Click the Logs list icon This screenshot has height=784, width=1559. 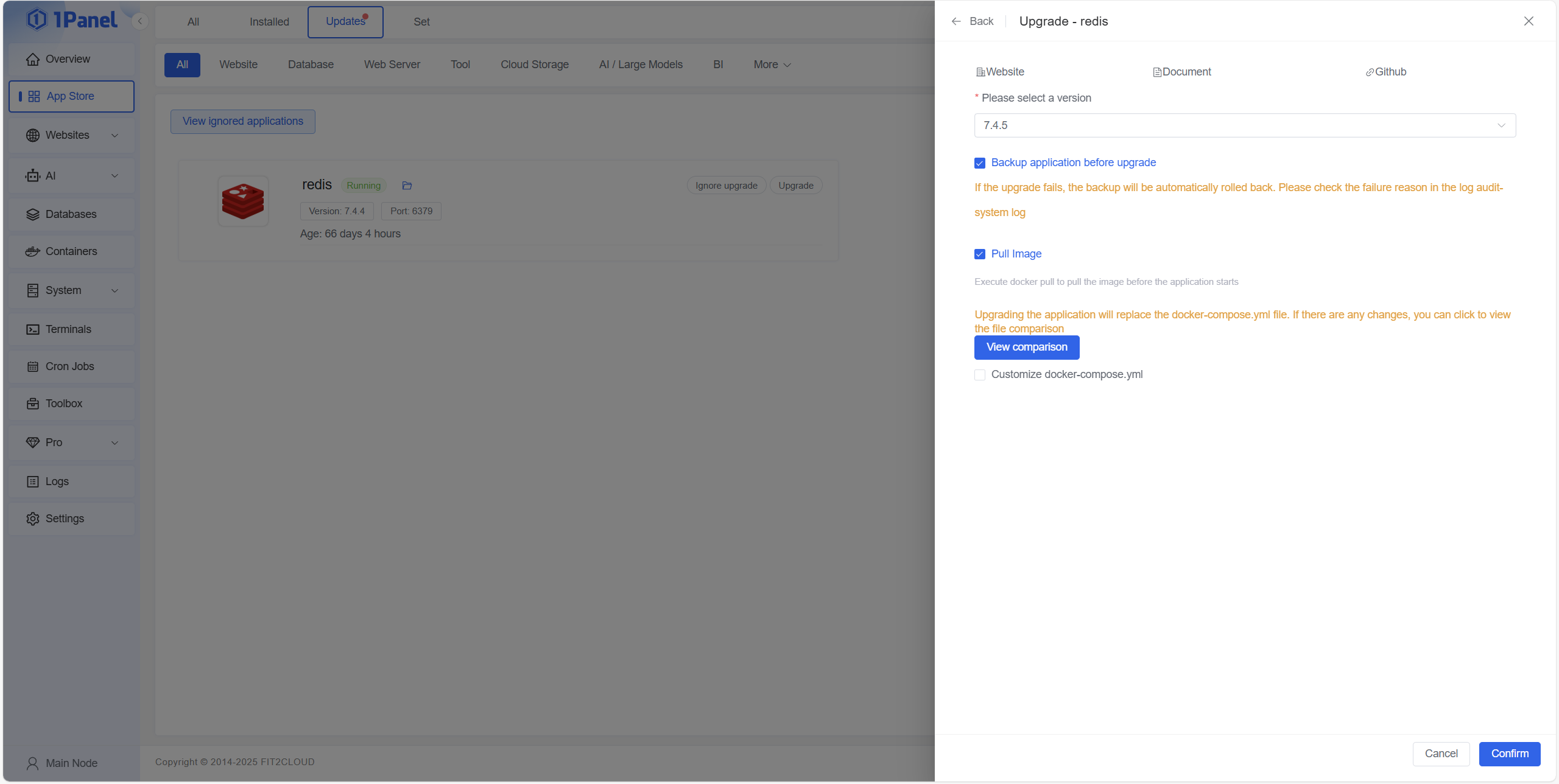(x=33, y=481)
